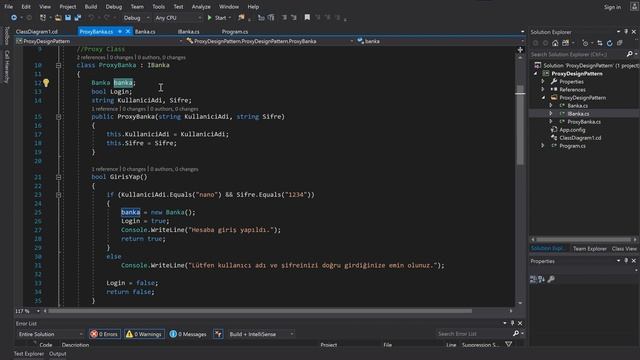This screenshot has height=360, width=640.
Task: Close the ProxyBanka.cs tab
Action: (128, 31)
